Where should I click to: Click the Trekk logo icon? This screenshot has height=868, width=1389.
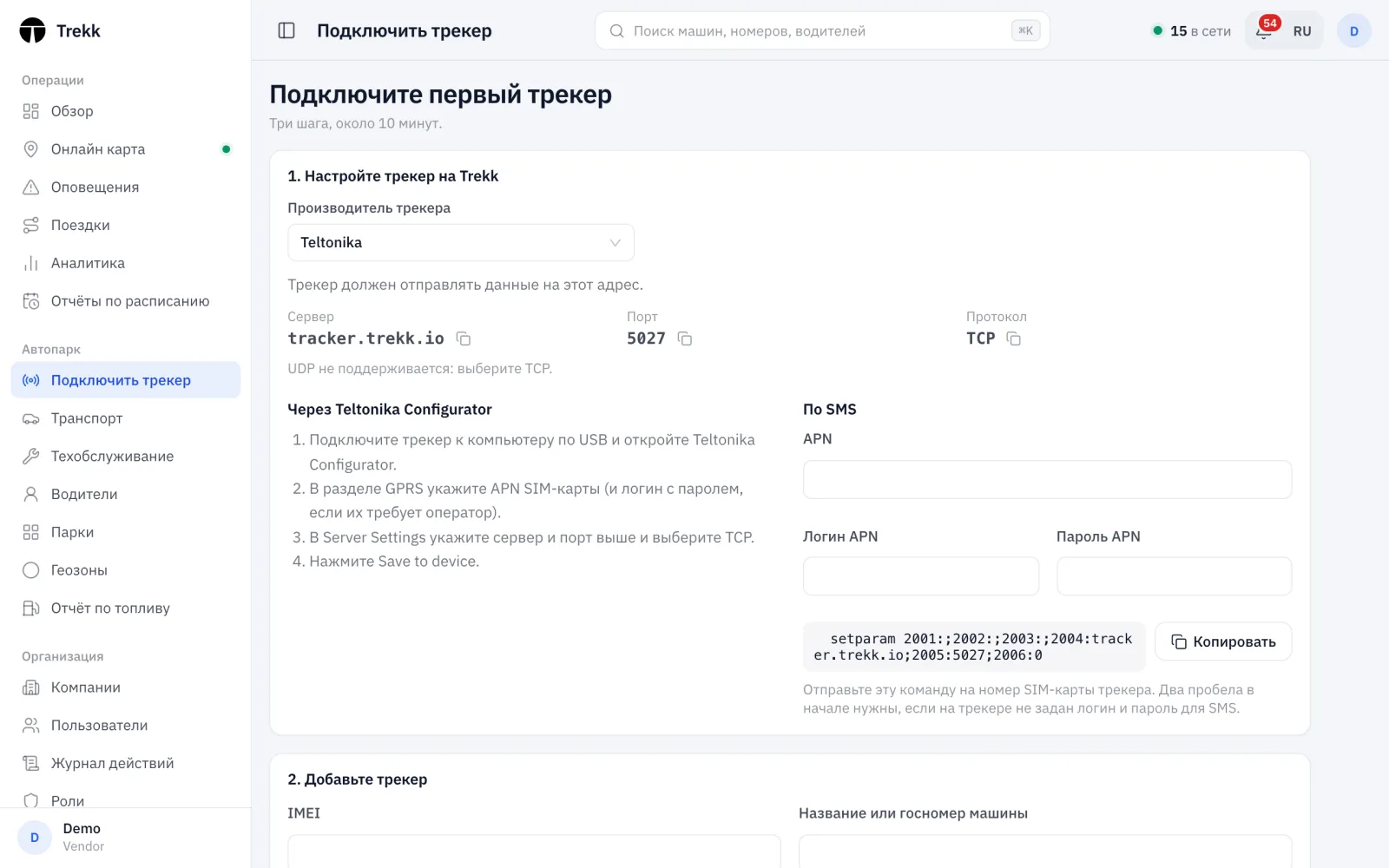[32, 30]
